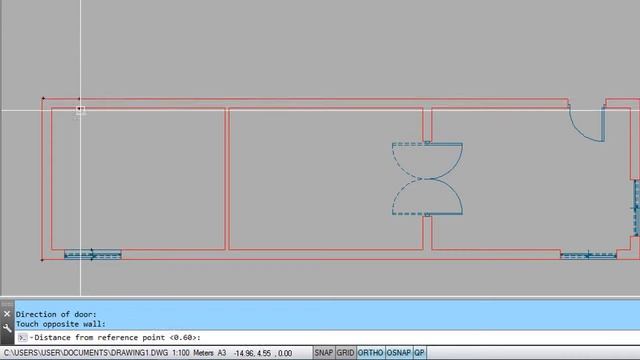Toggle the QP quick properties button

(420, 353)
